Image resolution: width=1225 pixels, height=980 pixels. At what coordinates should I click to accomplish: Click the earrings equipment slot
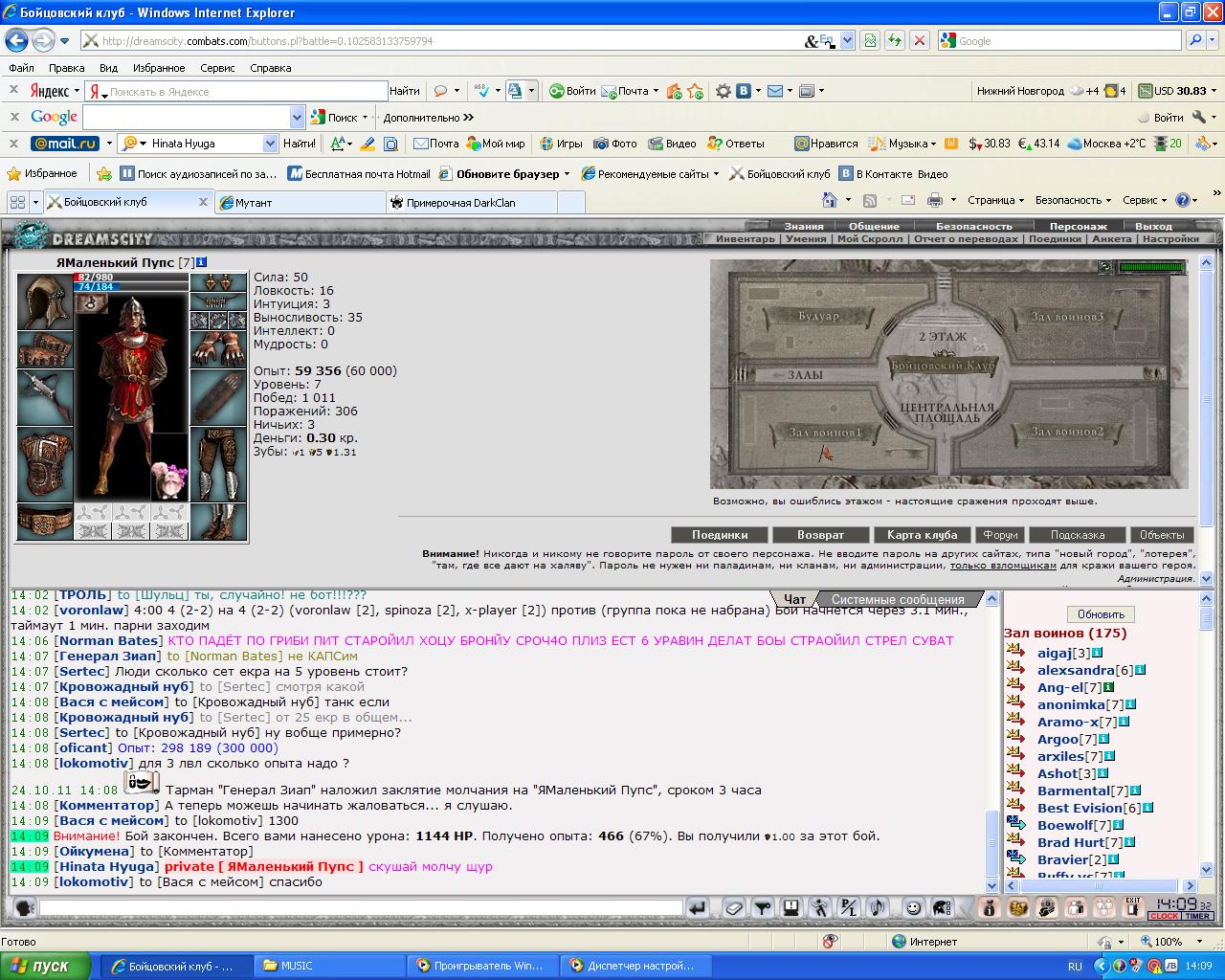tap(218, 282)
